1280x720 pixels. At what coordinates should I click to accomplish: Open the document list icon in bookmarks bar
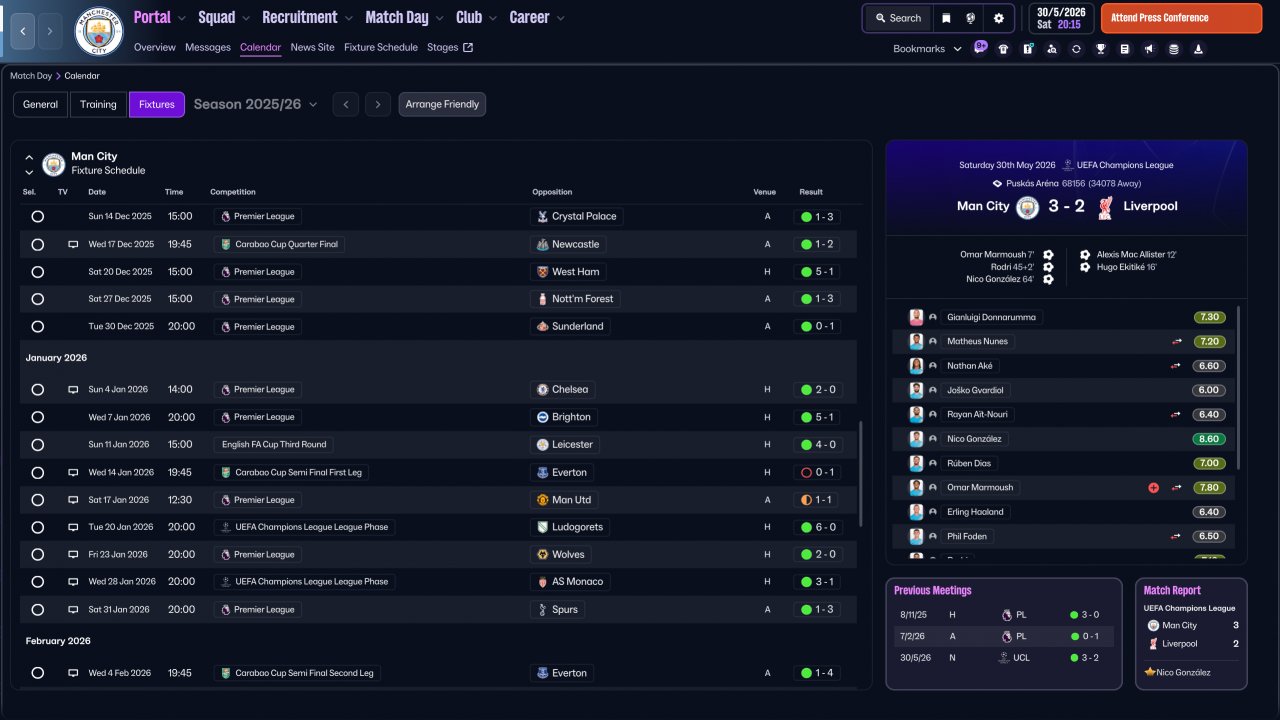click(x=1125, y=49)
